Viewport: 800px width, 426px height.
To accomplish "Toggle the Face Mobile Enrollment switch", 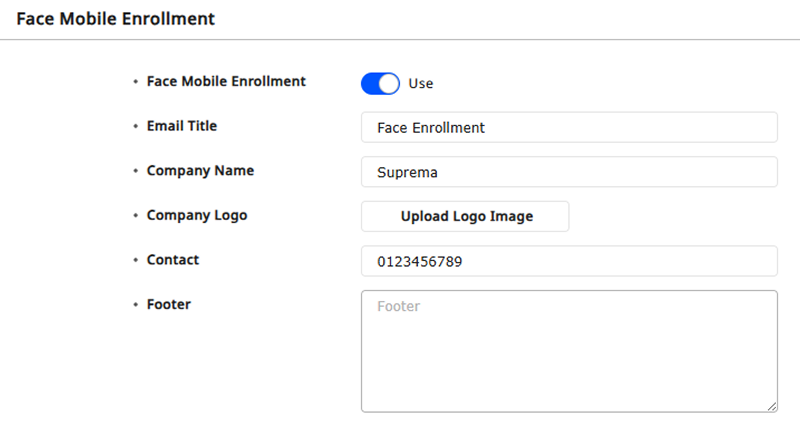I will coord(380,83).
